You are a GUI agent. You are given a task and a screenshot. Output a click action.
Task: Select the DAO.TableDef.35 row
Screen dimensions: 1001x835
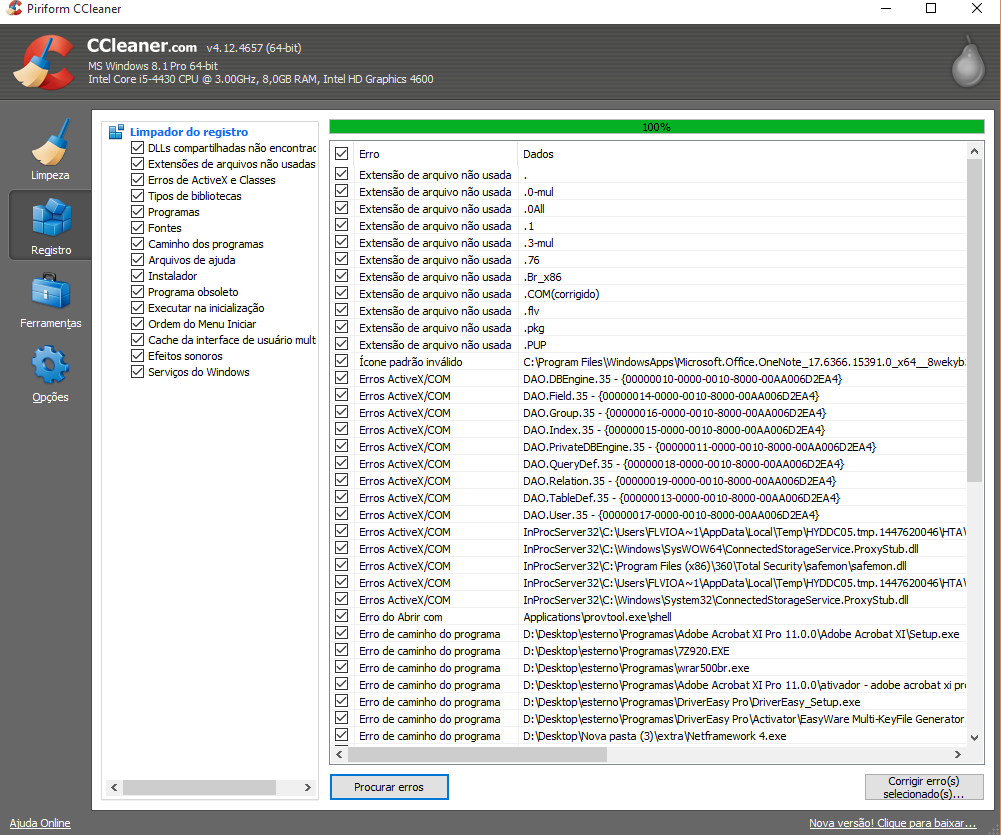[x=649, y=498]
